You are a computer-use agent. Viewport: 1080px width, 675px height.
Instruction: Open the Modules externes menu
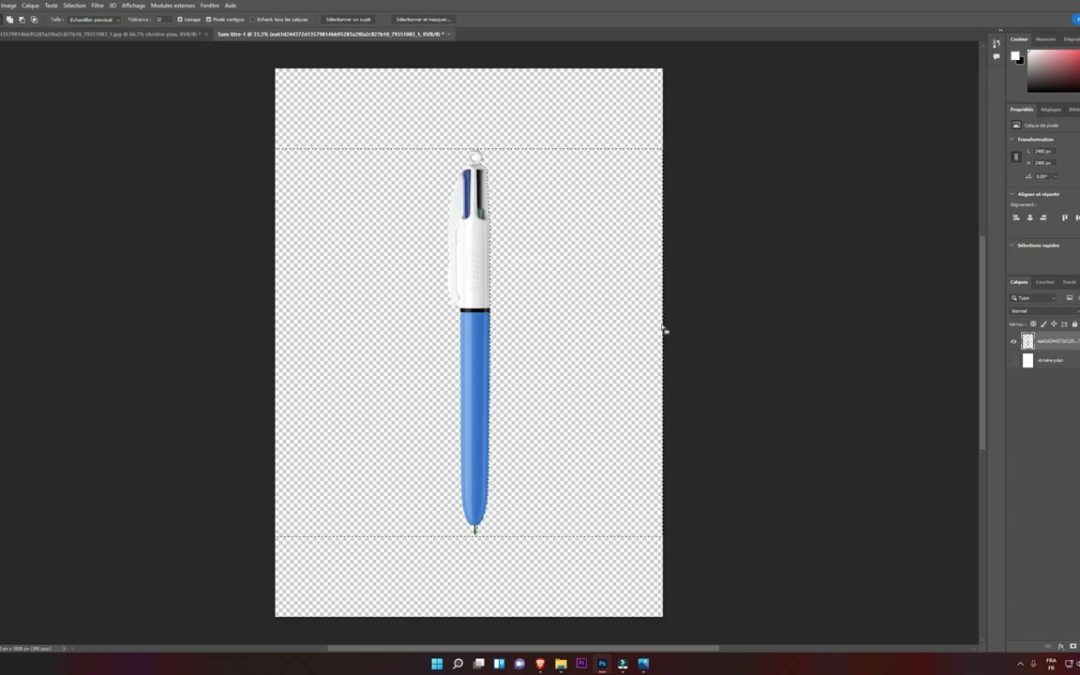coord(172,6)
